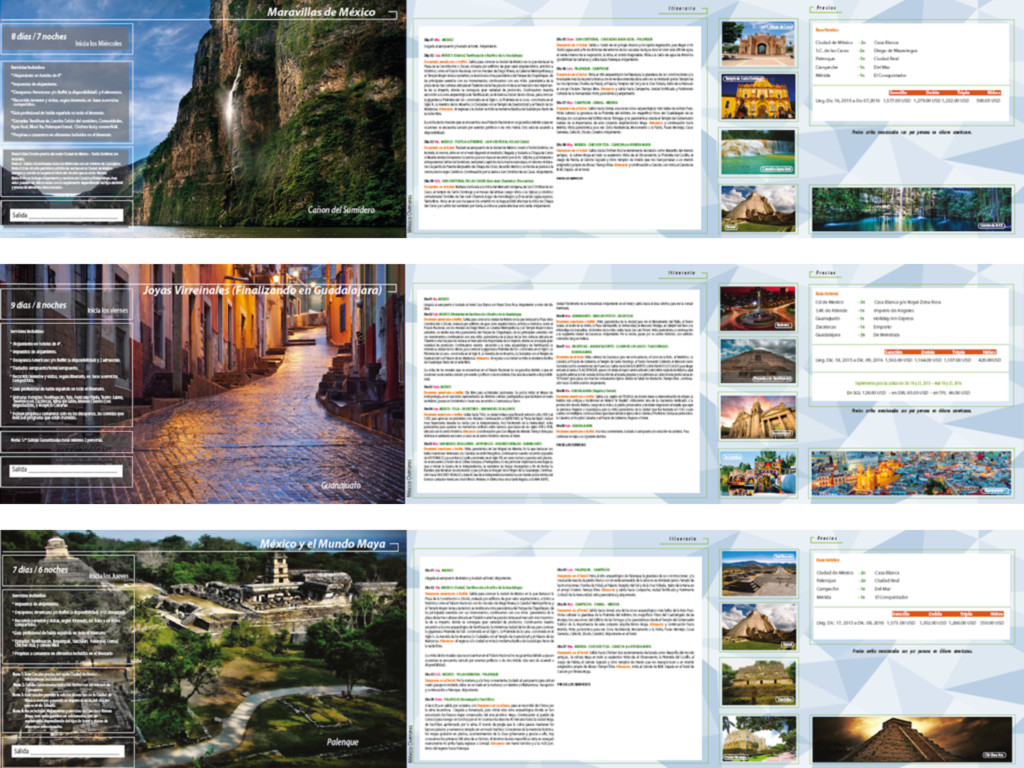Click the 'Guanajuato' photo caption
This screenshot has height=768, width=1024.
pos(341,485)
